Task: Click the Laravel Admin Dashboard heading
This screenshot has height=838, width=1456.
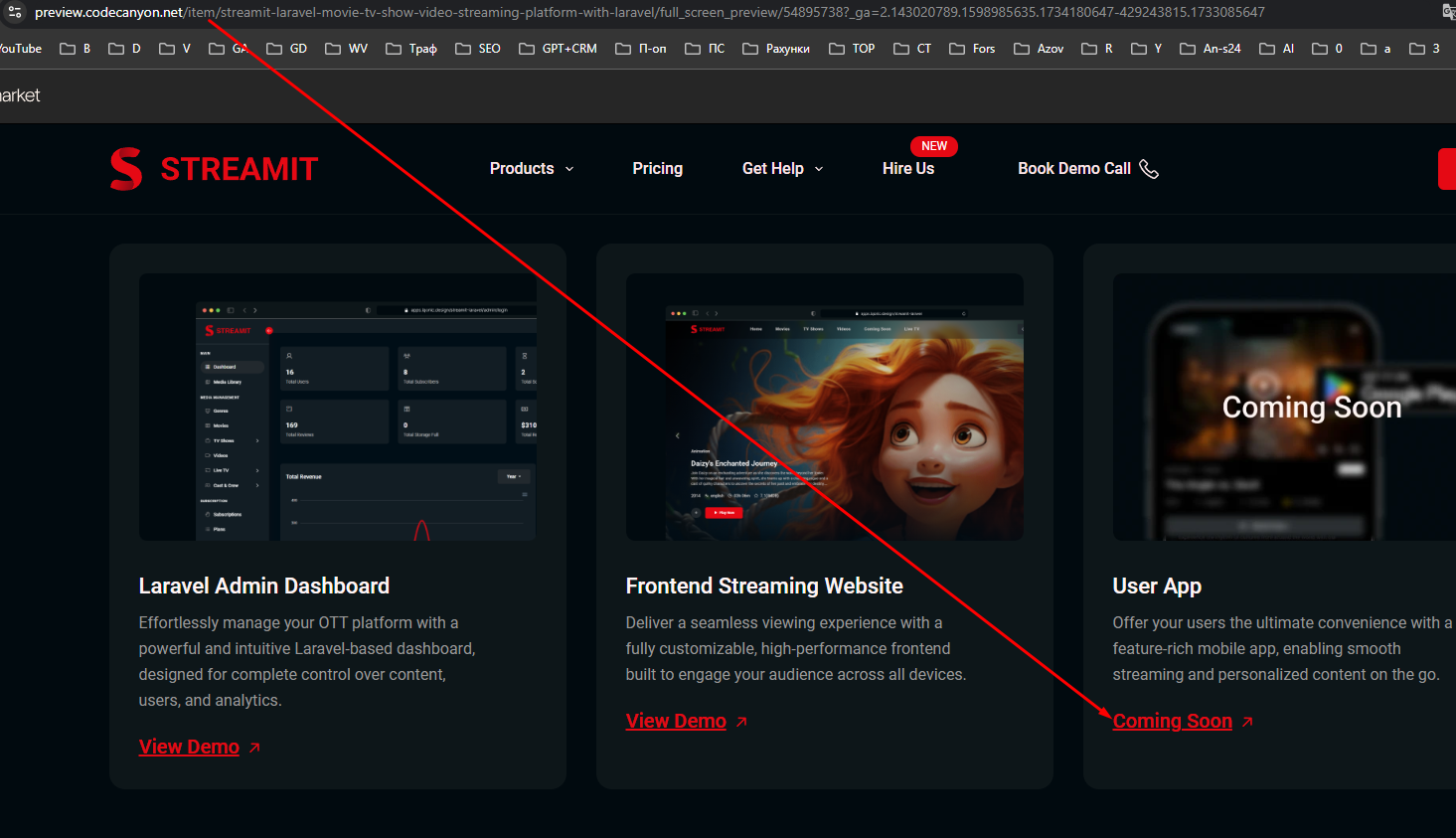Action: (264, 587)
